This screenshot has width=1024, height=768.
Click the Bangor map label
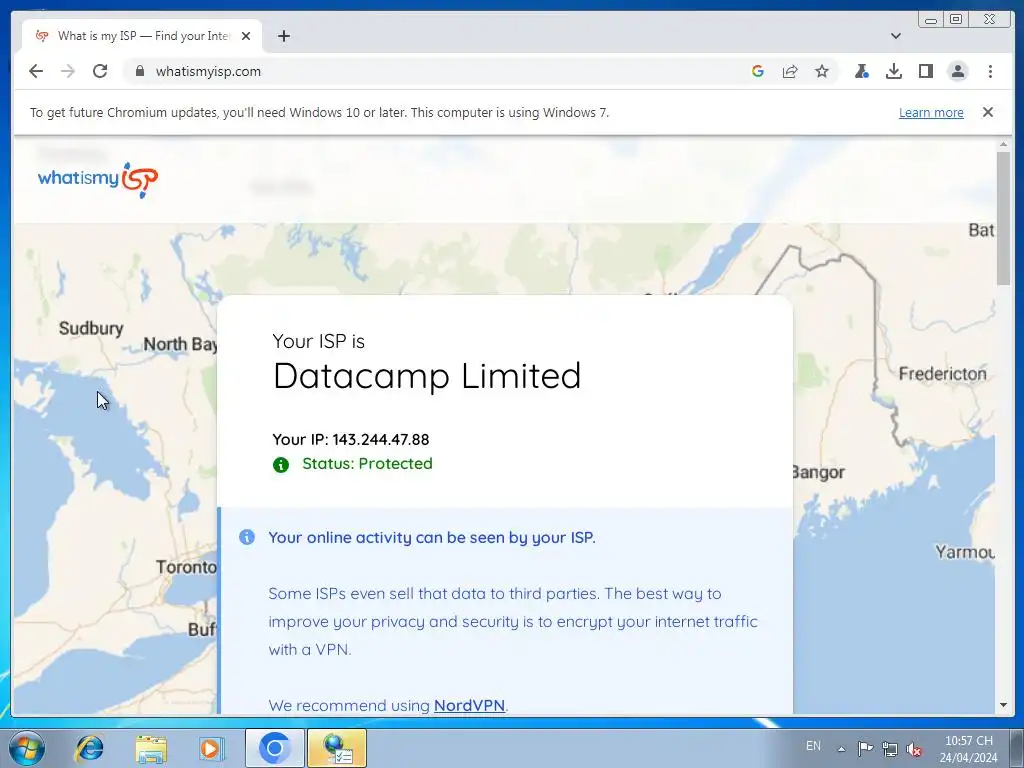818,472
